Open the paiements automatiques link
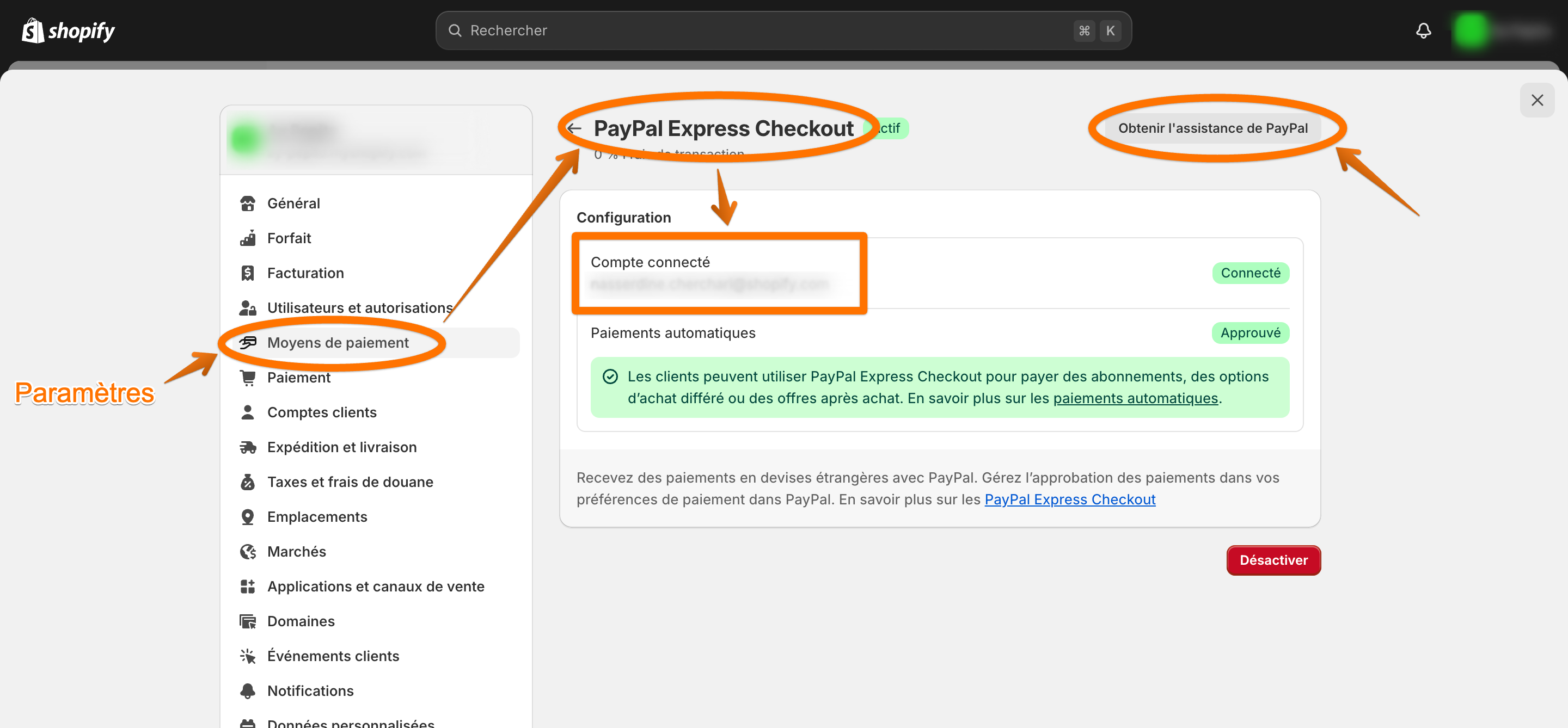The height and width of the screenshot is (728, 1568). click(x=1135, y=398)
